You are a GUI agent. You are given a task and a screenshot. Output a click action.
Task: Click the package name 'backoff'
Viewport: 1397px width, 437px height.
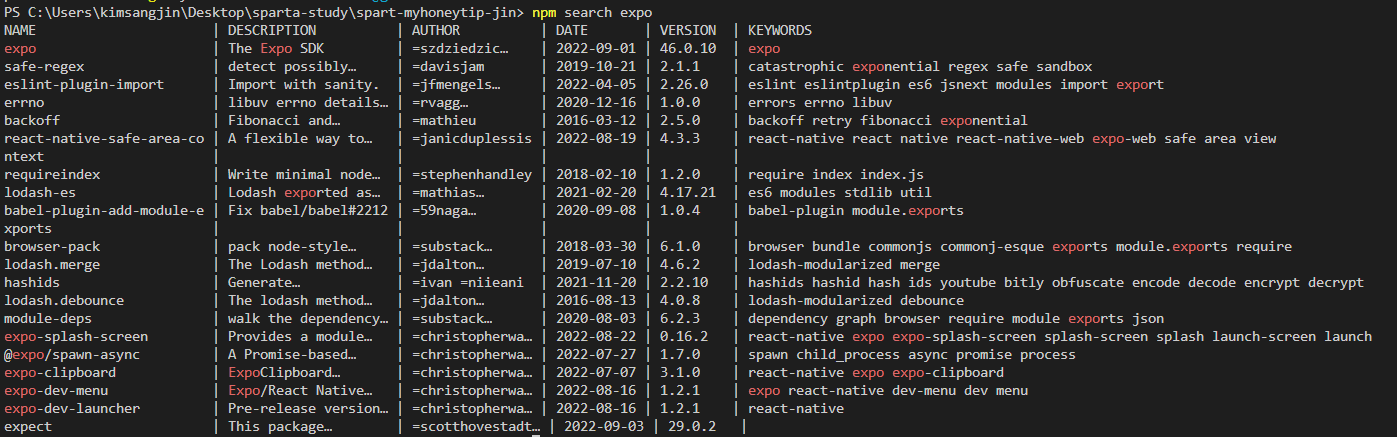[32, 120]
